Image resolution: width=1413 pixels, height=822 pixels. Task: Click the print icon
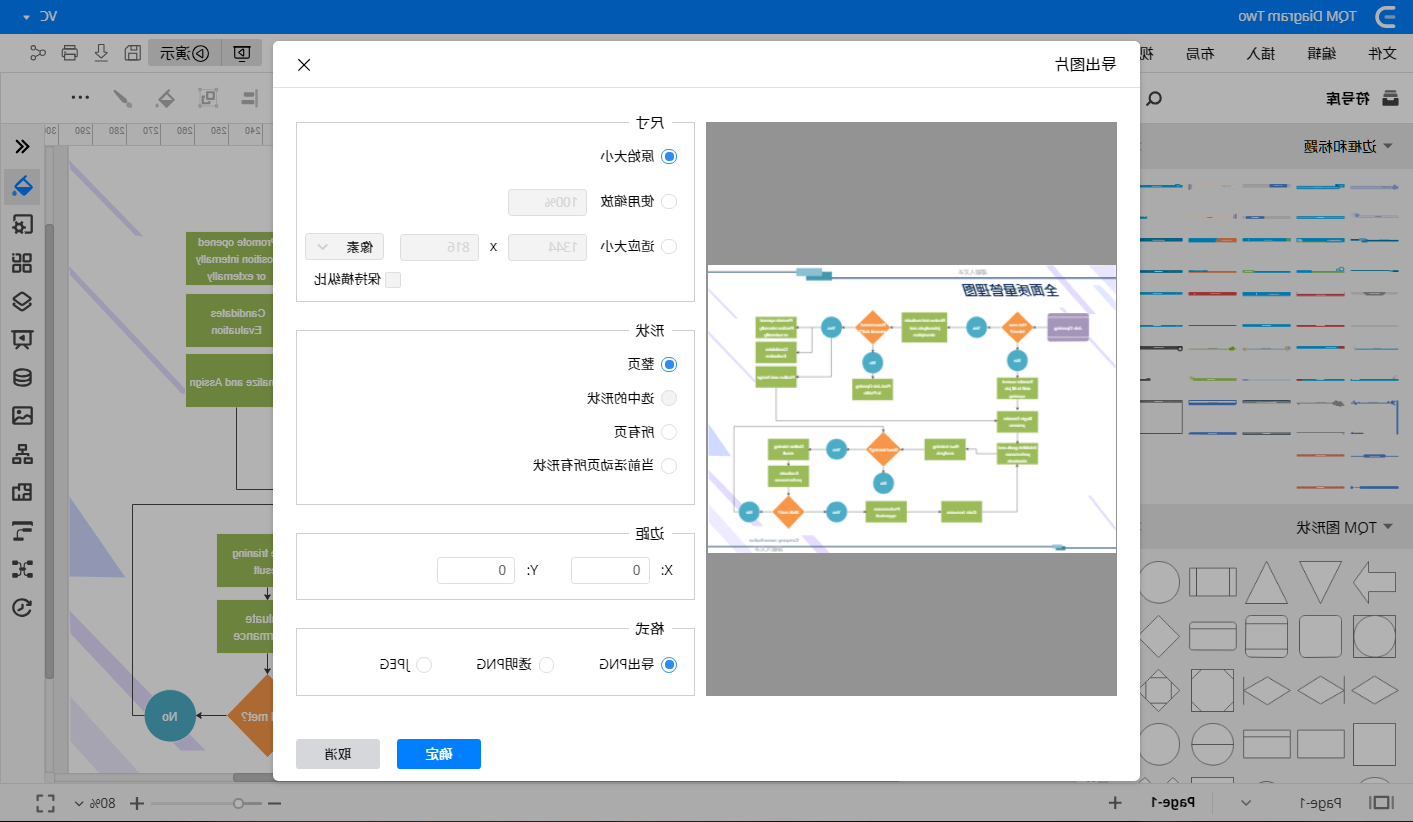tap(70, 53)
